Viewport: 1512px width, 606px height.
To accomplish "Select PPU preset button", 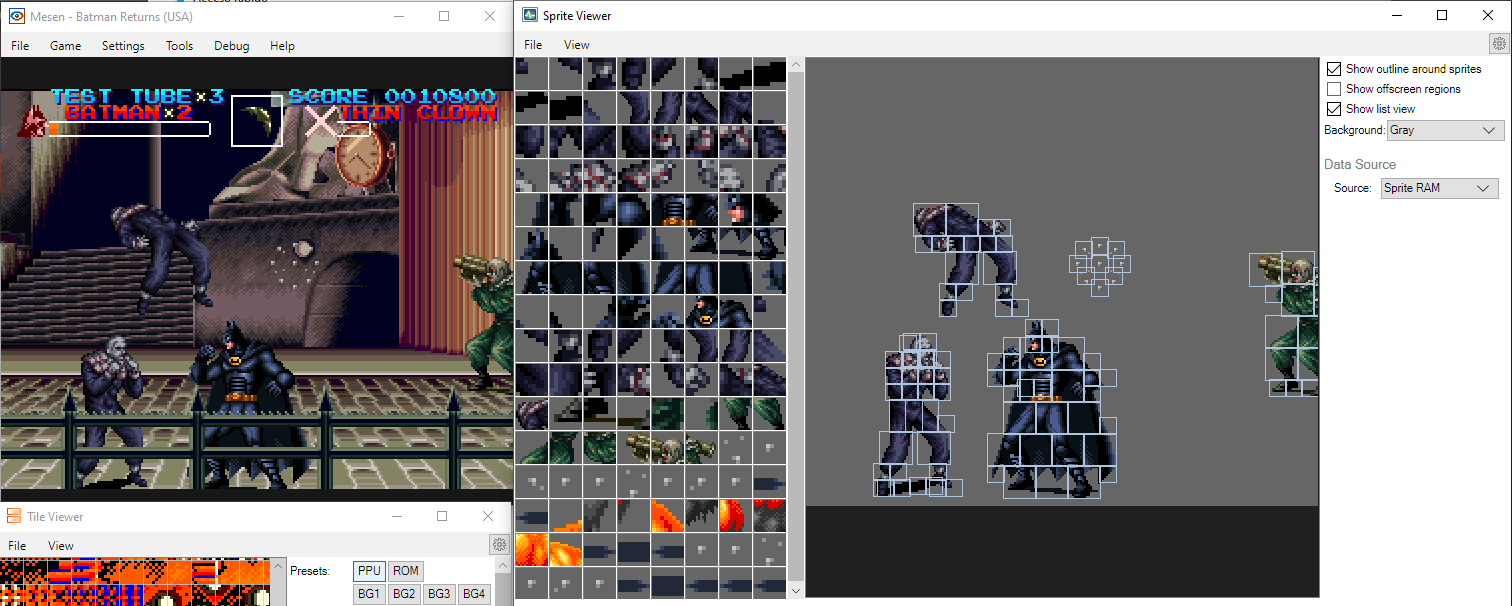I will (x=369, y=571).
